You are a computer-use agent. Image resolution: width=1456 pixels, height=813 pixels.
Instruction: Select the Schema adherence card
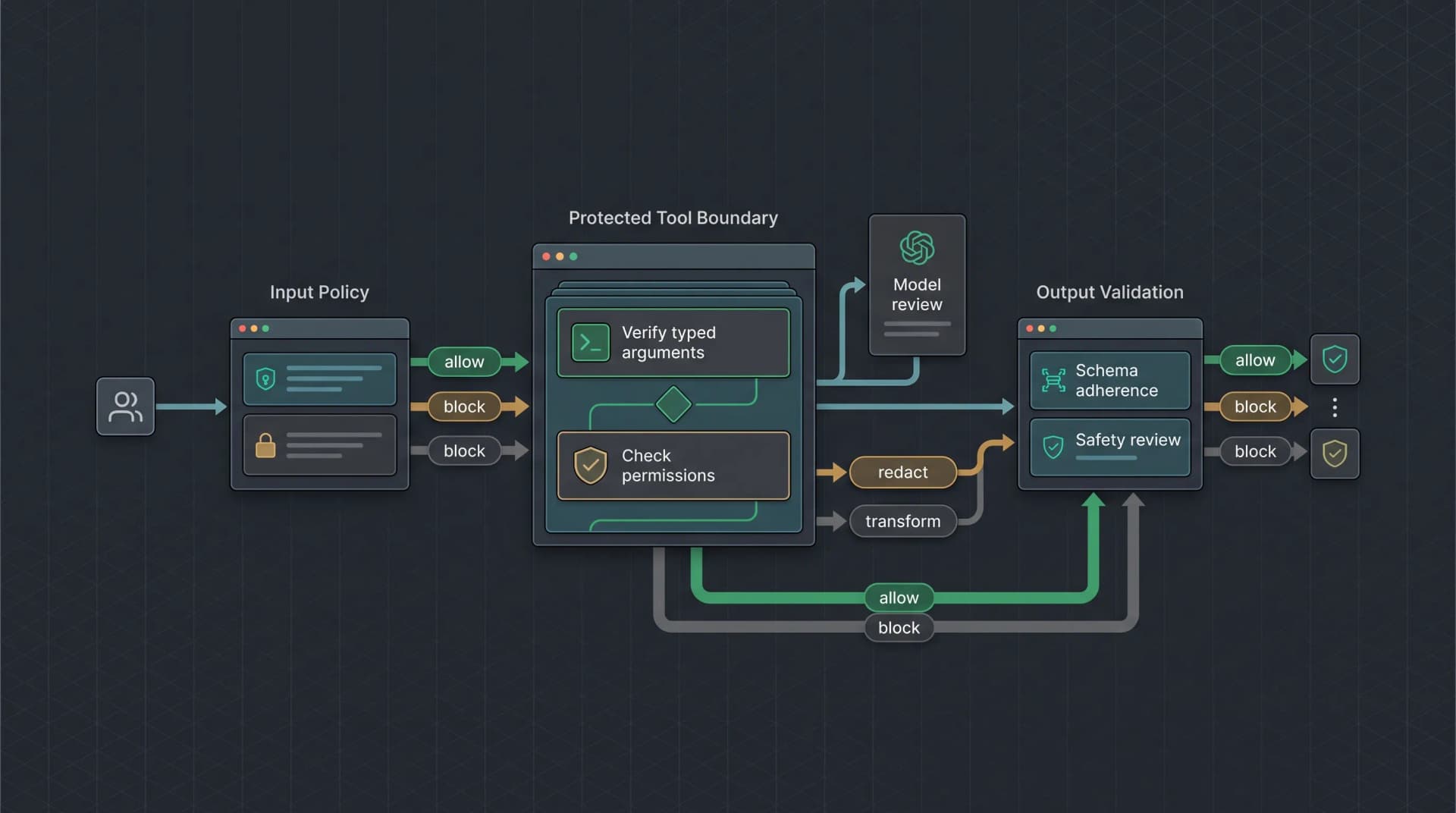(1109, 380)
